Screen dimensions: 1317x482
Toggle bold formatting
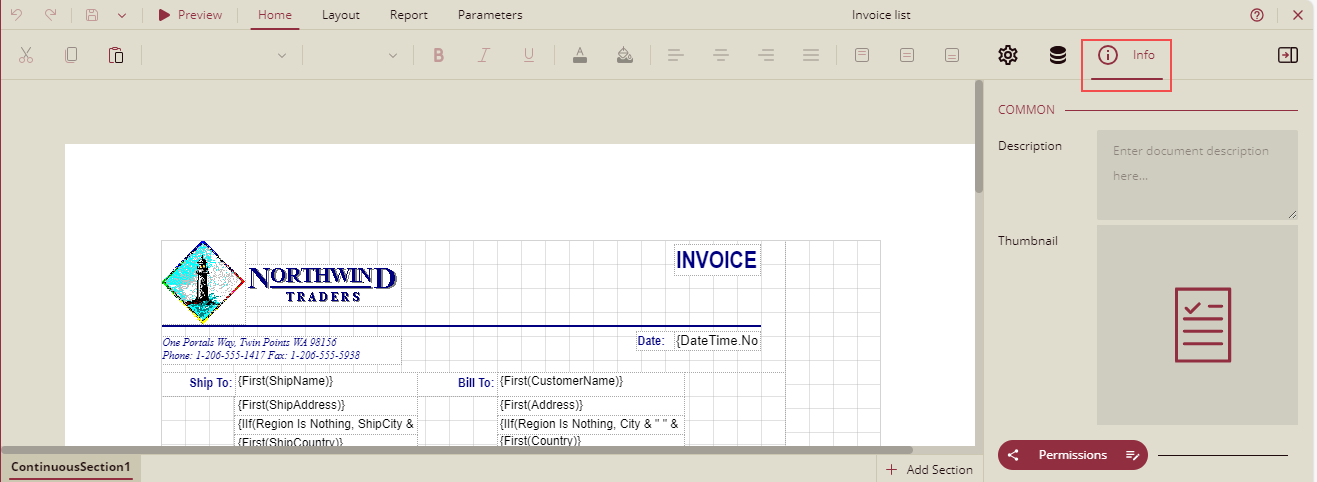click(x=438, y=55)
